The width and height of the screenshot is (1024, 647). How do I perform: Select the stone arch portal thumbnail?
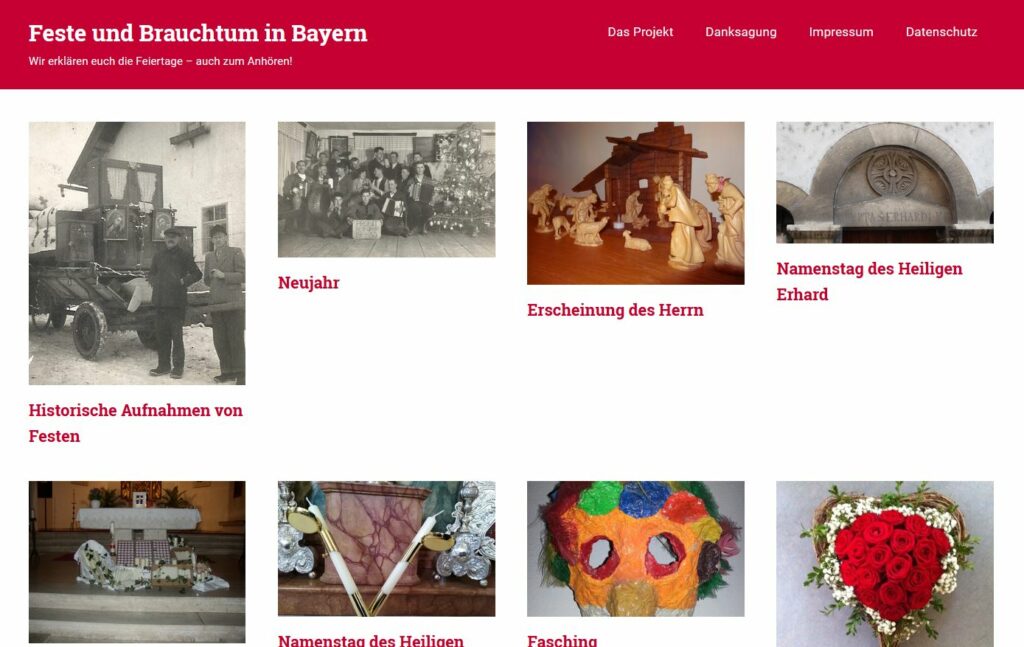(885, 182)
